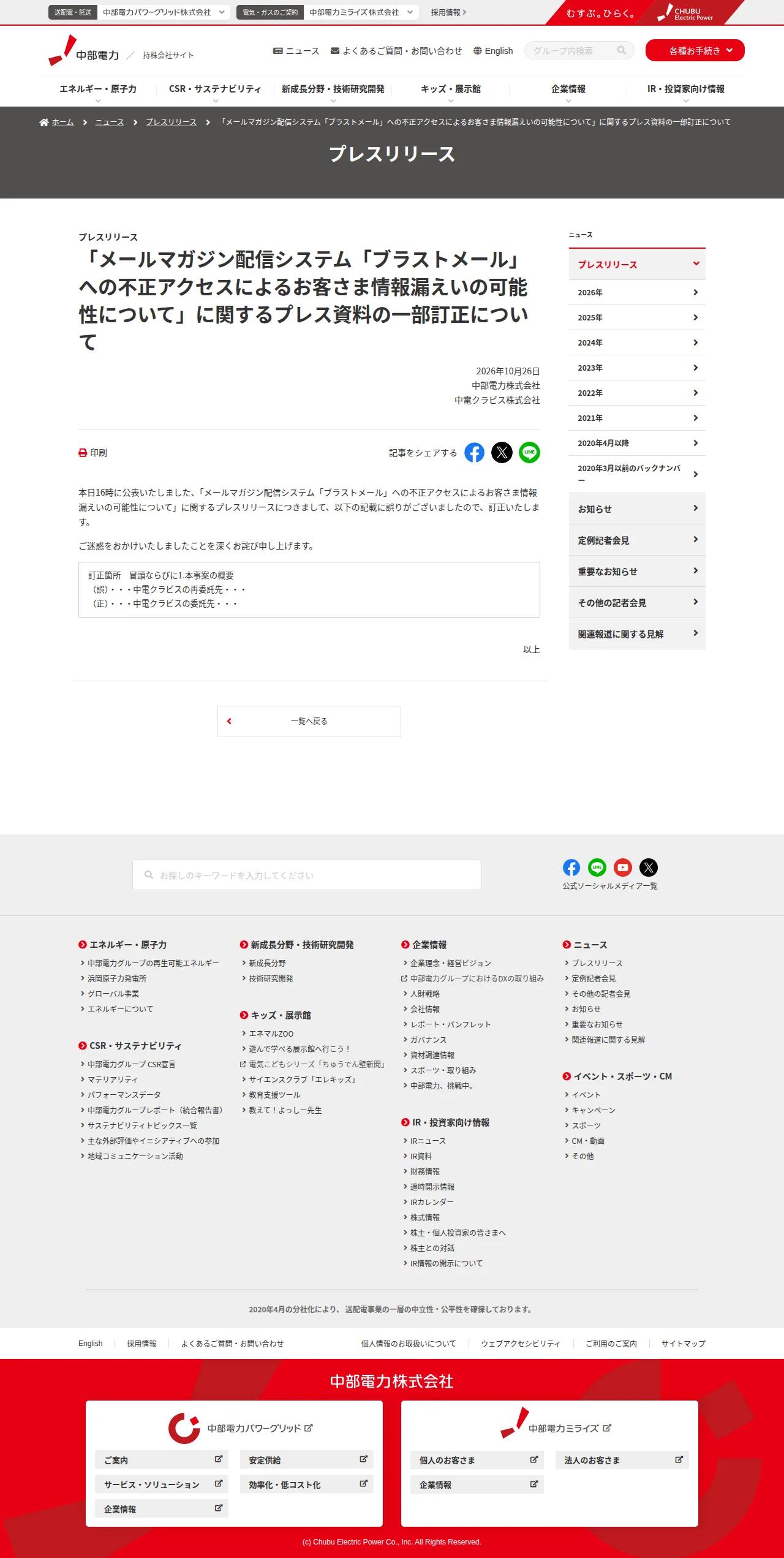Open 電気こどもシリーズ「ちゅうでん壁新聞」 link
Image resolution: width=784 pixels, height=1558 pixels.
pyautogui.click(x=312, y=1064)
